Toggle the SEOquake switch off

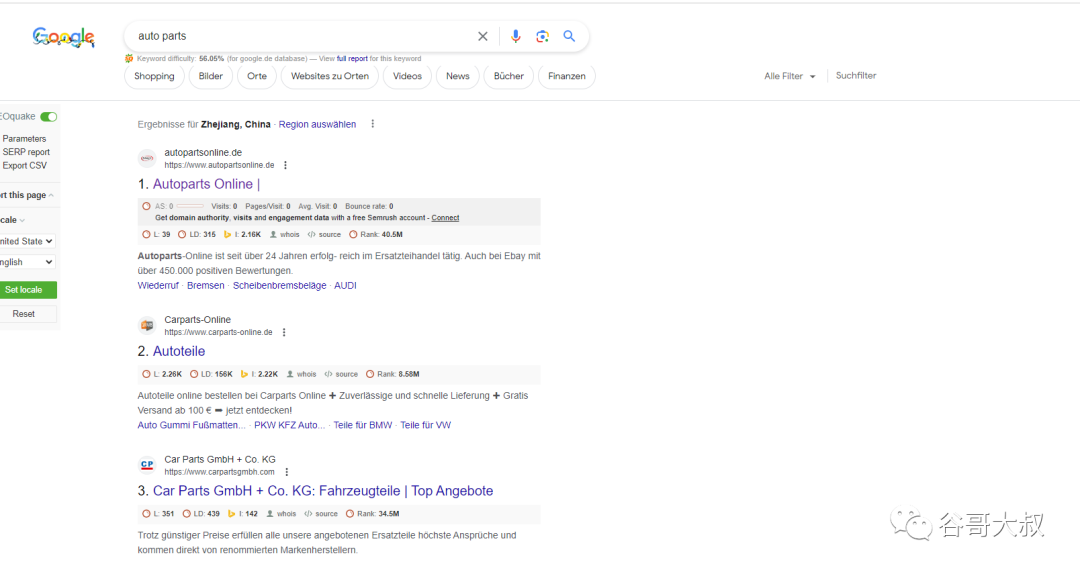click(x=48, y=116)
